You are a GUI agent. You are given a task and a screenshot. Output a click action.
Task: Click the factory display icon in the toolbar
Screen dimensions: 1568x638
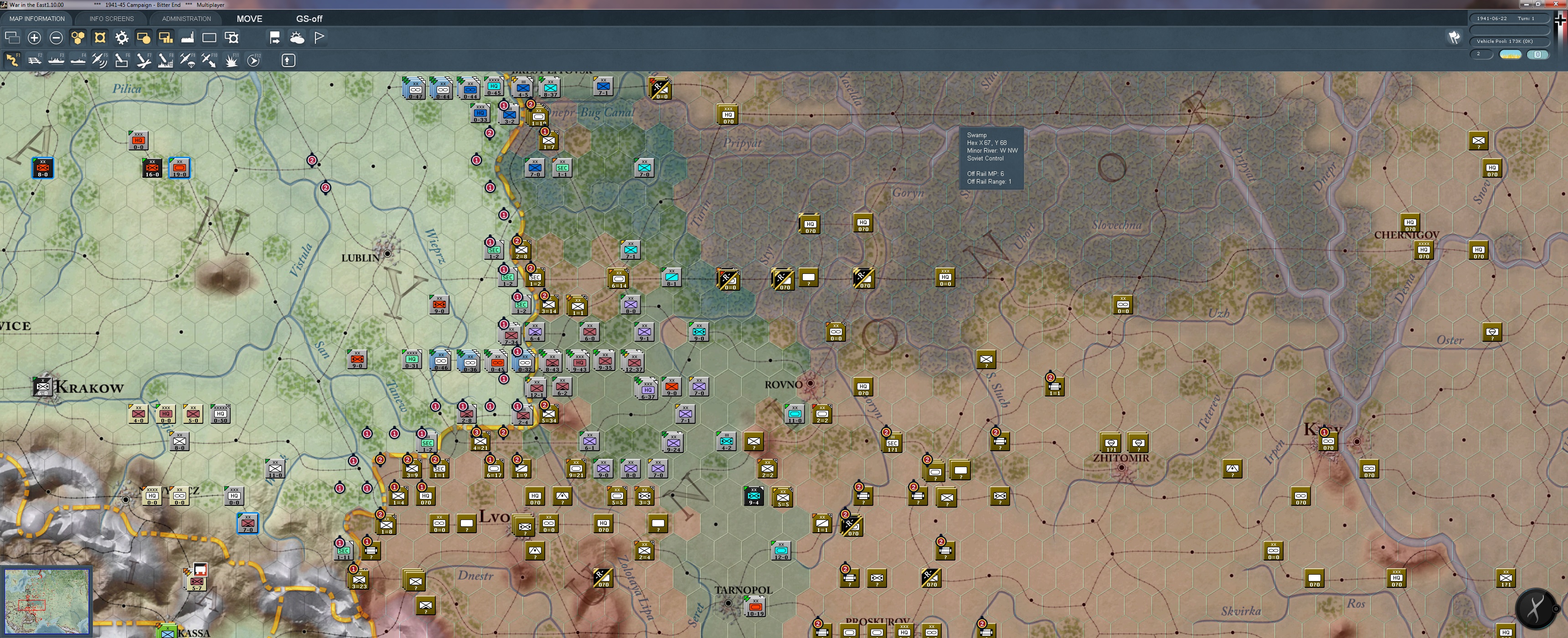pyautogui.click(x=187, y=38)
